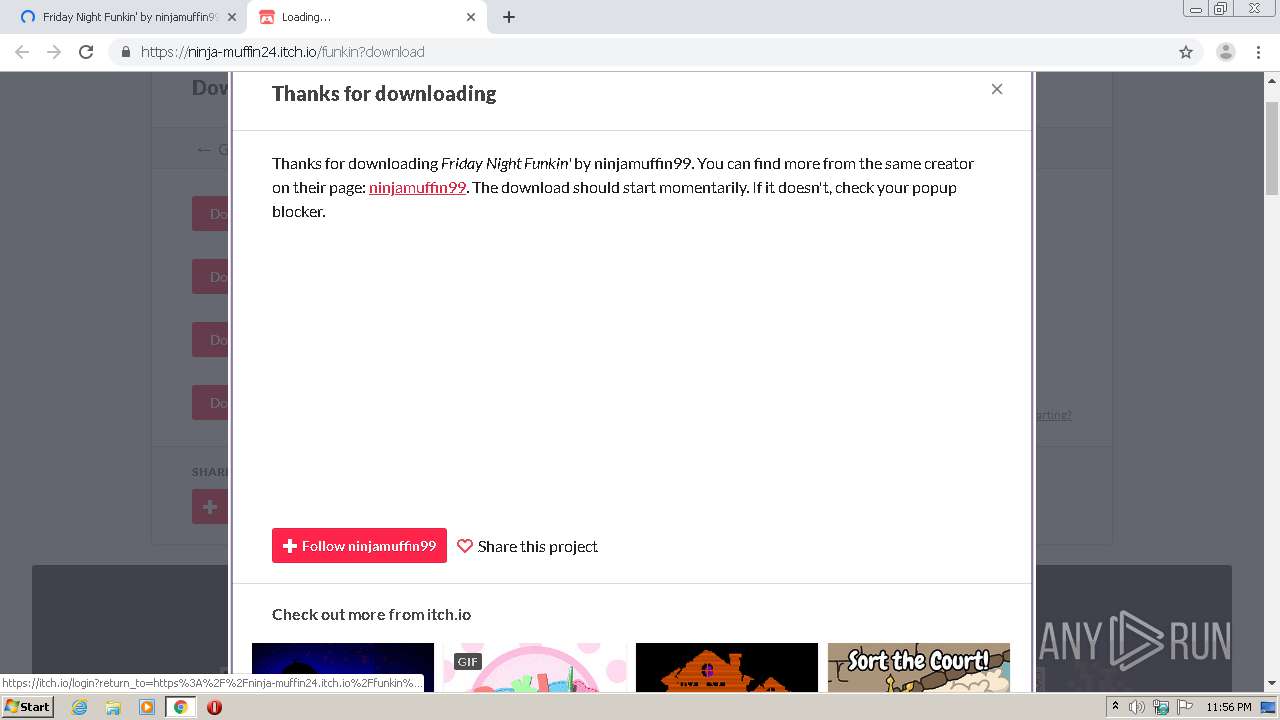Bookmark this page with star icon
Viewport: 1280px width, 720px height.
[x=1186, y=52]
